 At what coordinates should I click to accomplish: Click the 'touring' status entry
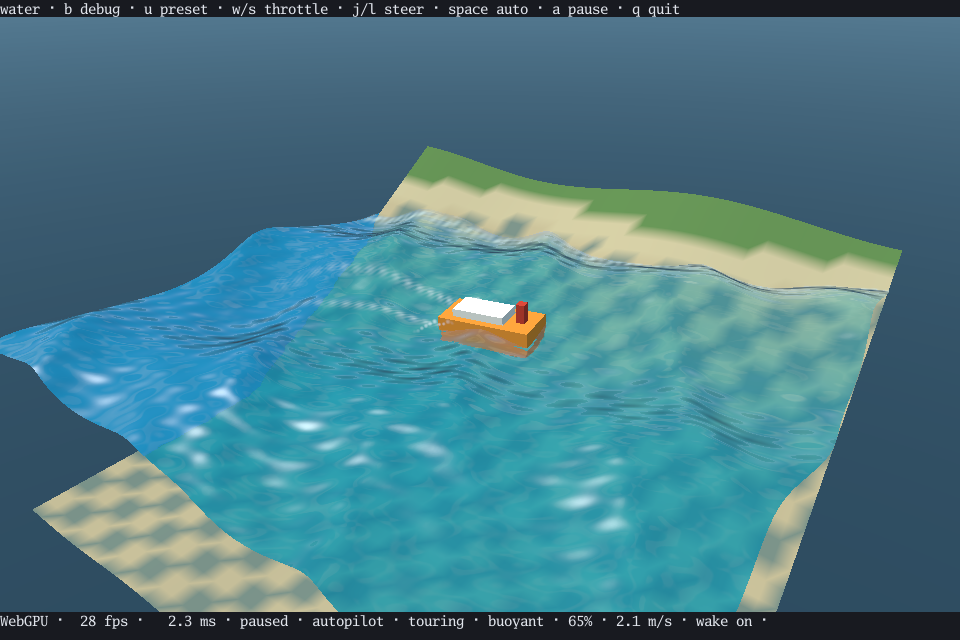[436, 621]
